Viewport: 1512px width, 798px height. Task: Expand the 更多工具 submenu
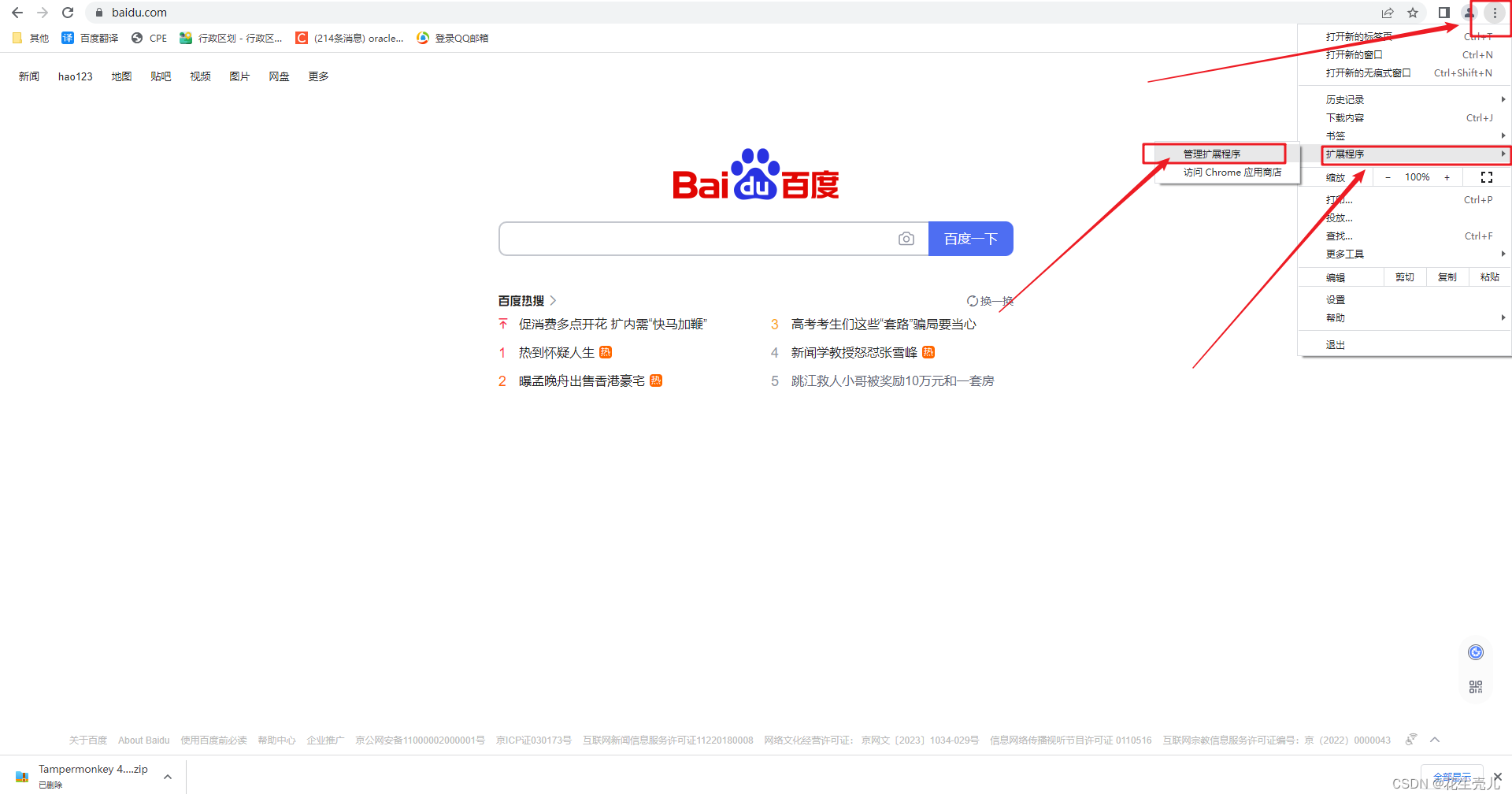click(x=1404, y=254)
